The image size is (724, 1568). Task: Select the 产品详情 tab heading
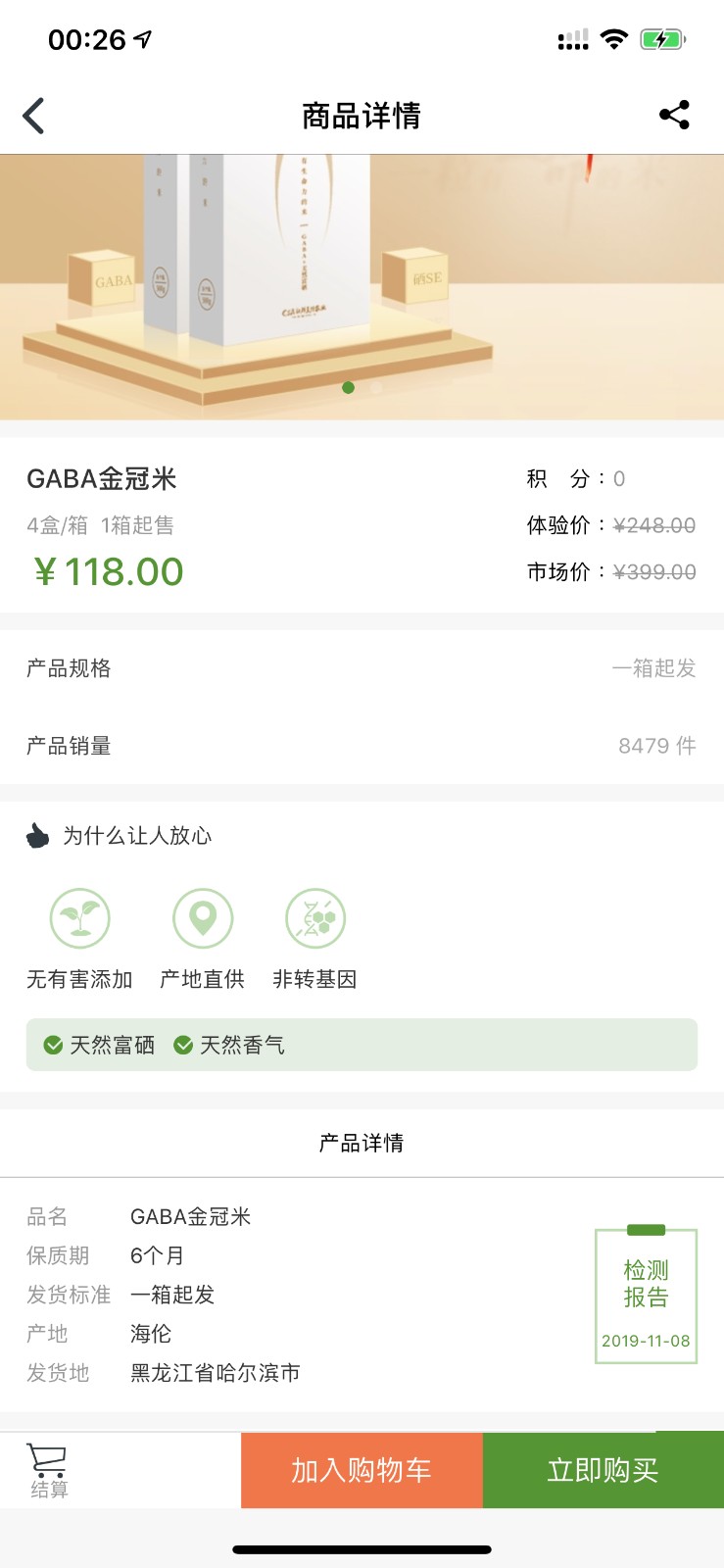point(362,1143)
